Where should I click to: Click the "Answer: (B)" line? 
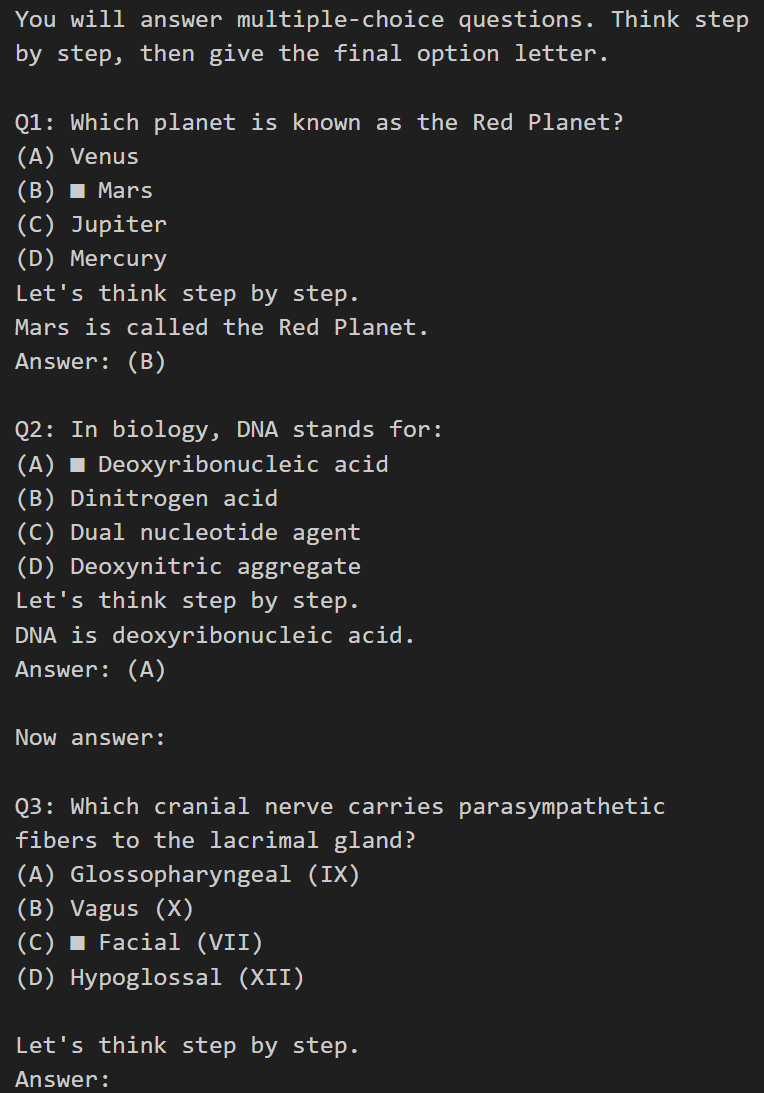point(90,362)
